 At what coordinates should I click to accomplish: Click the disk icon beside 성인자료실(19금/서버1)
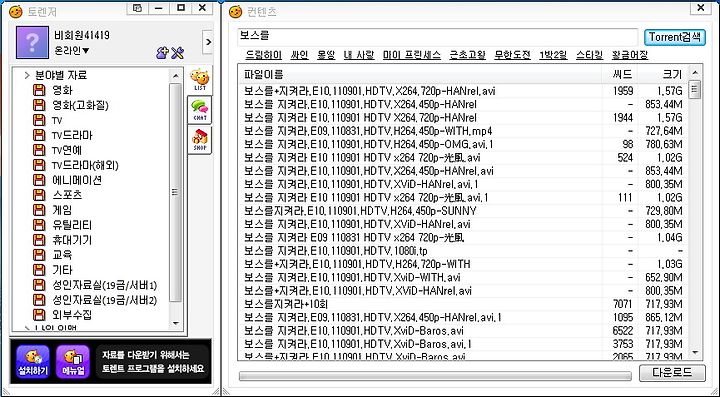[39, 285]
